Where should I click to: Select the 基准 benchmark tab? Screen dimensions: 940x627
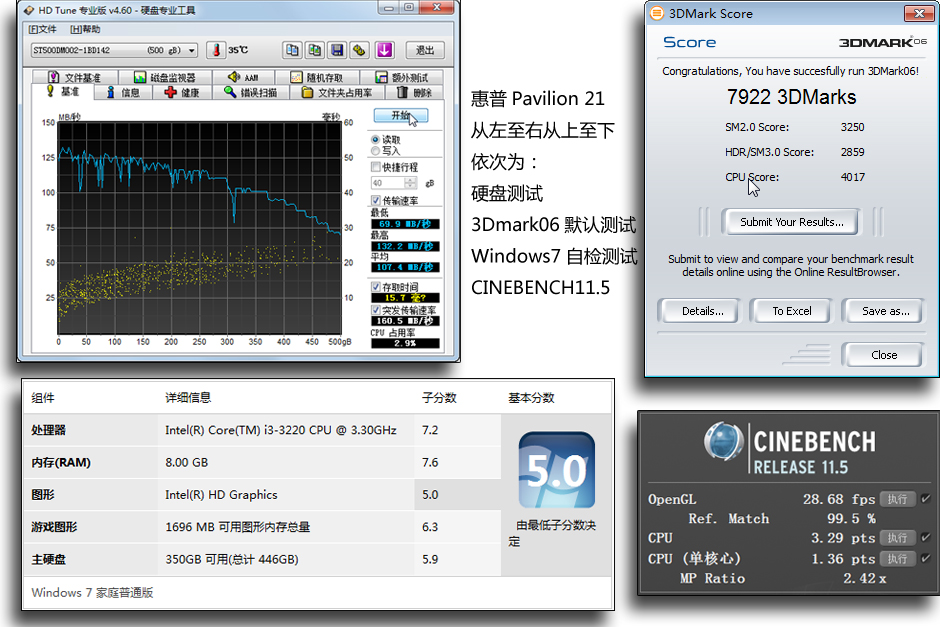[x=63, y=92]
